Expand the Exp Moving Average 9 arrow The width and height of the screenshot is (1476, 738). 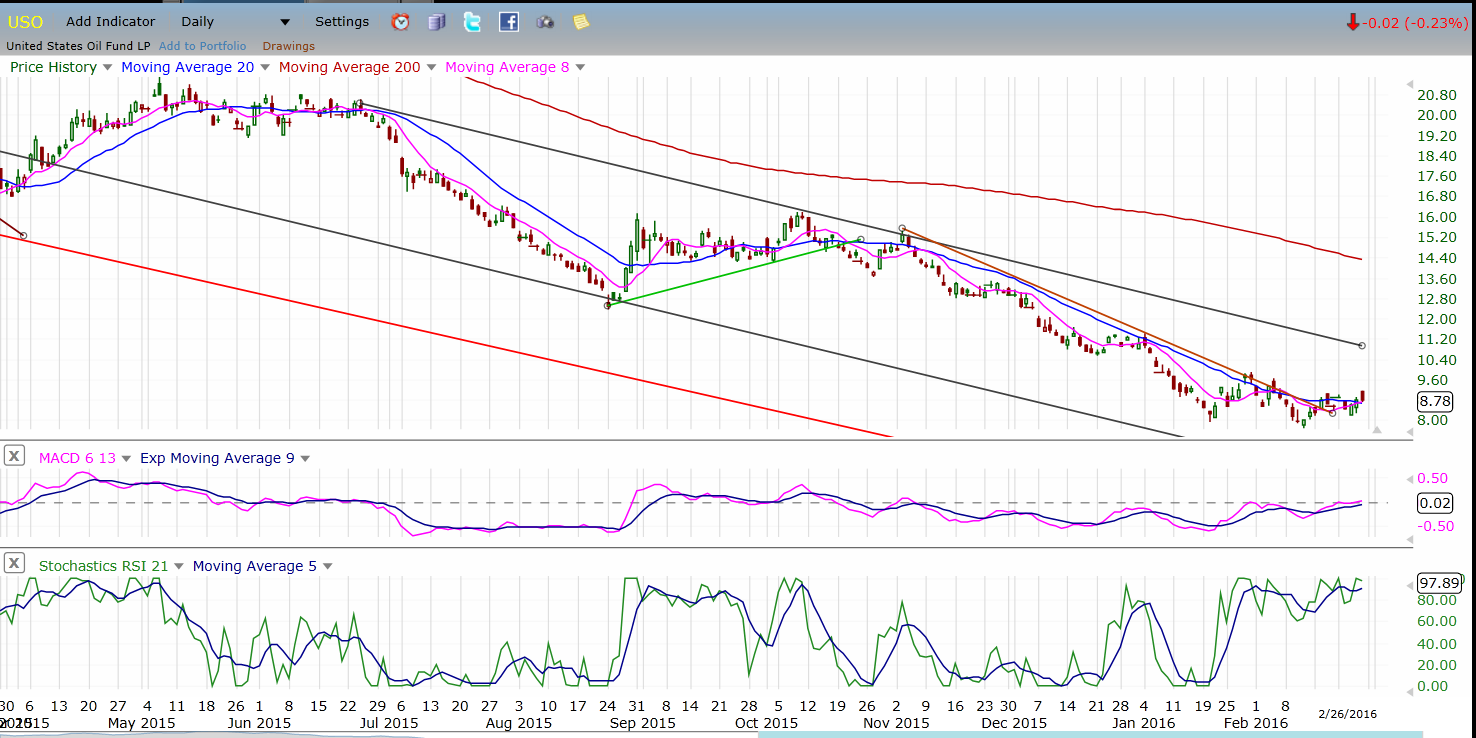pyautogui.click(x=305, y=459)
